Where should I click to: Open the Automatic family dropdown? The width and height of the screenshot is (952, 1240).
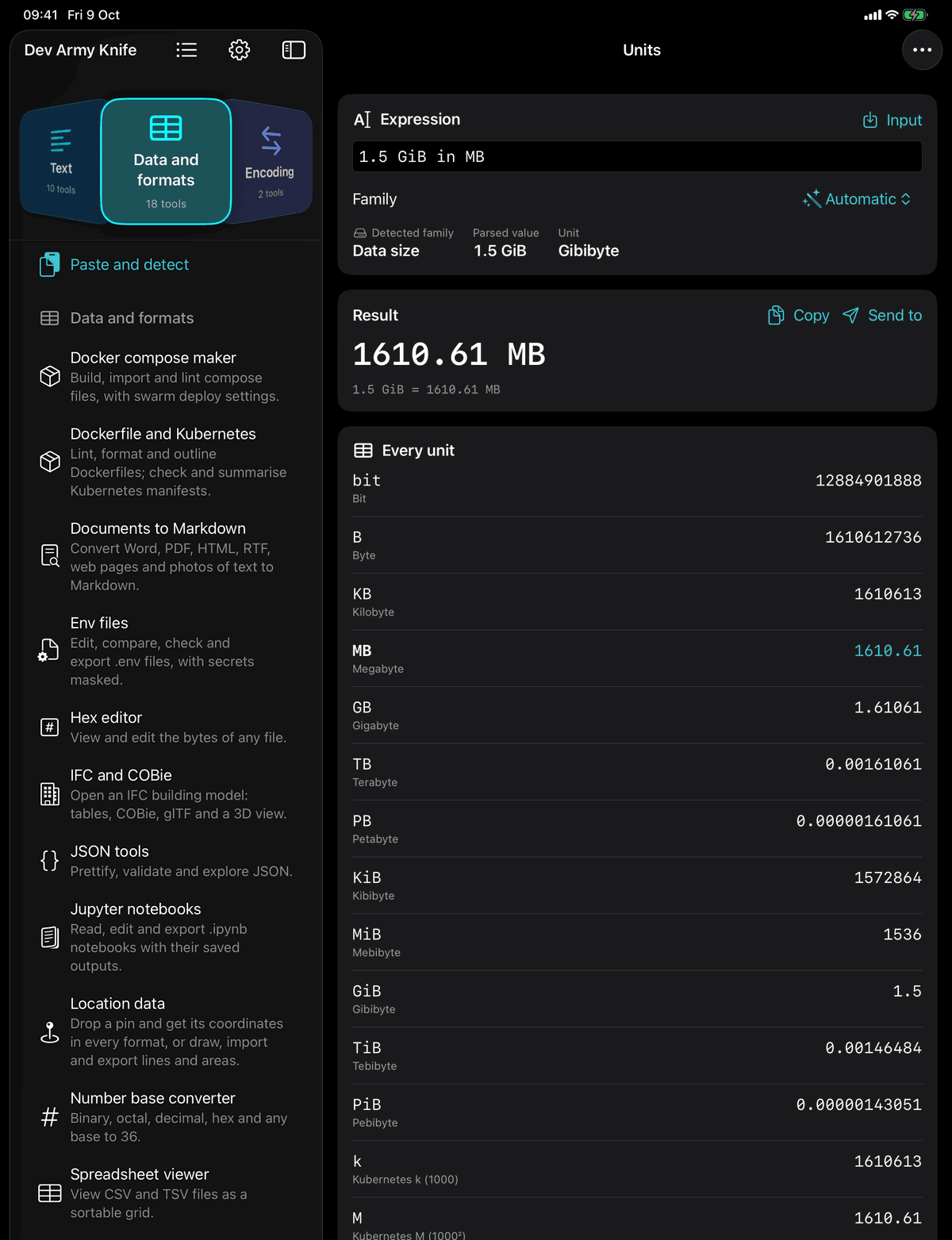coord(857,199)
